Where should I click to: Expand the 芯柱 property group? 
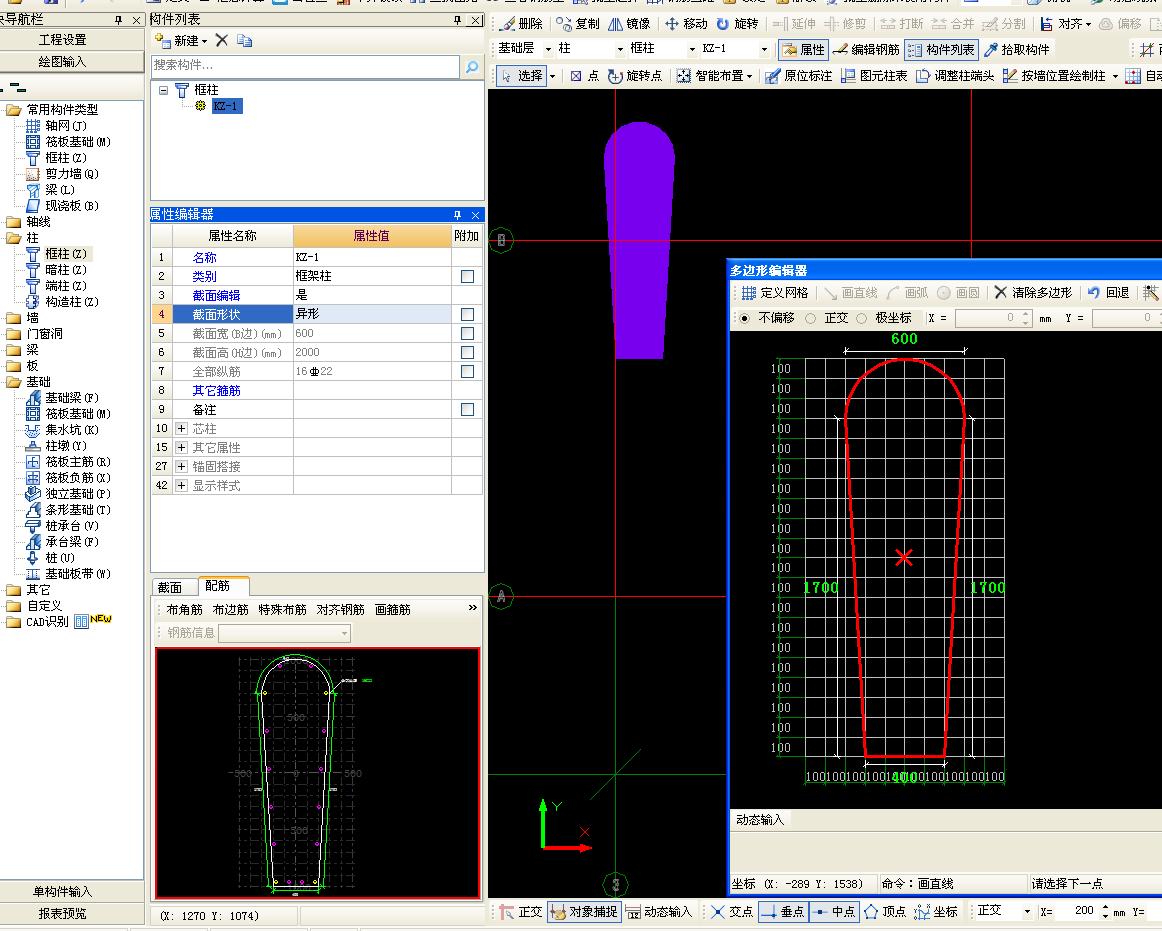pyautogui.click(x=182, y=428)
